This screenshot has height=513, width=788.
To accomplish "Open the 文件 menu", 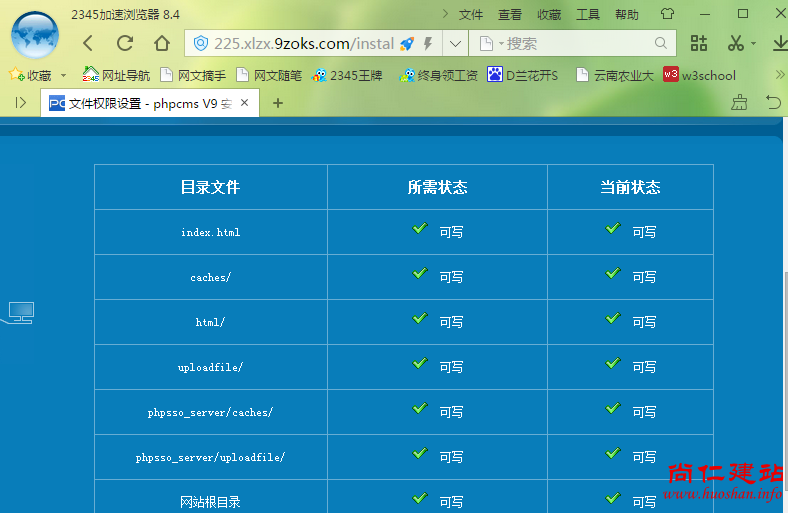I will [x=471, y=14].
